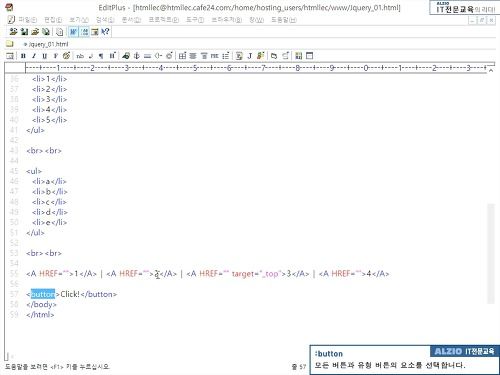Apply Underline tag from HTML toolbar
Screen dimensions: 500x375
[x=45, y=56]
